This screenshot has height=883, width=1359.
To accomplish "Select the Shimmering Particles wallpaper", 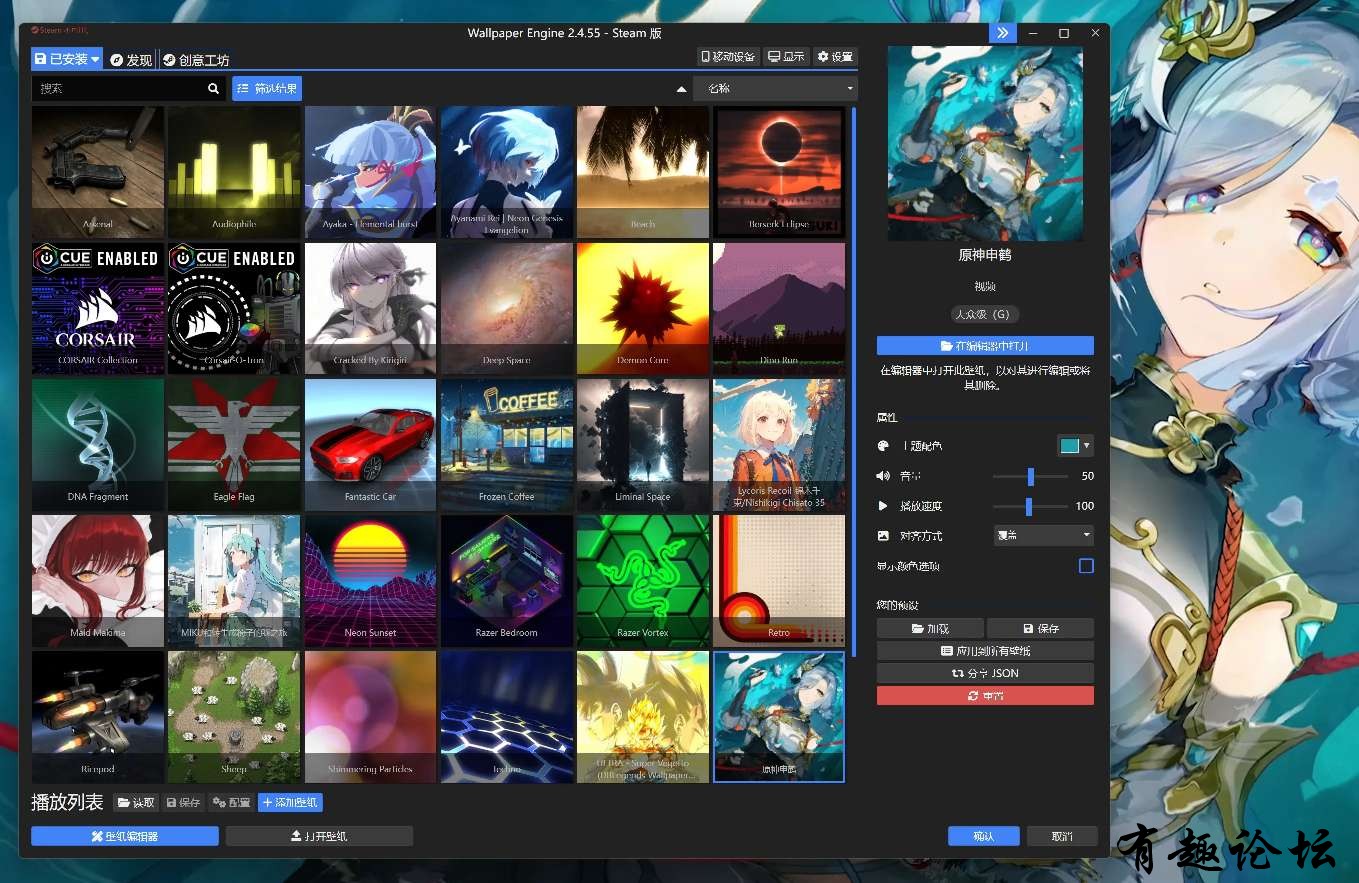I will (x=370, y=717).
